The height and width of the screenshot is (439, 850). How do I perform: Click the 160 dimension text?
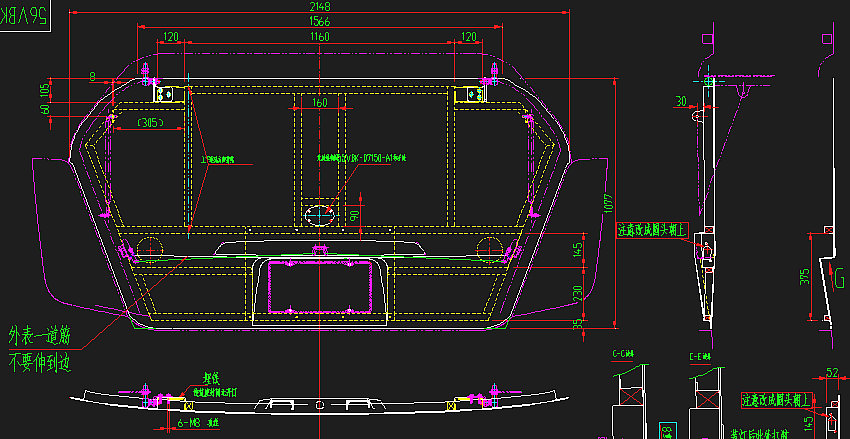319,102
